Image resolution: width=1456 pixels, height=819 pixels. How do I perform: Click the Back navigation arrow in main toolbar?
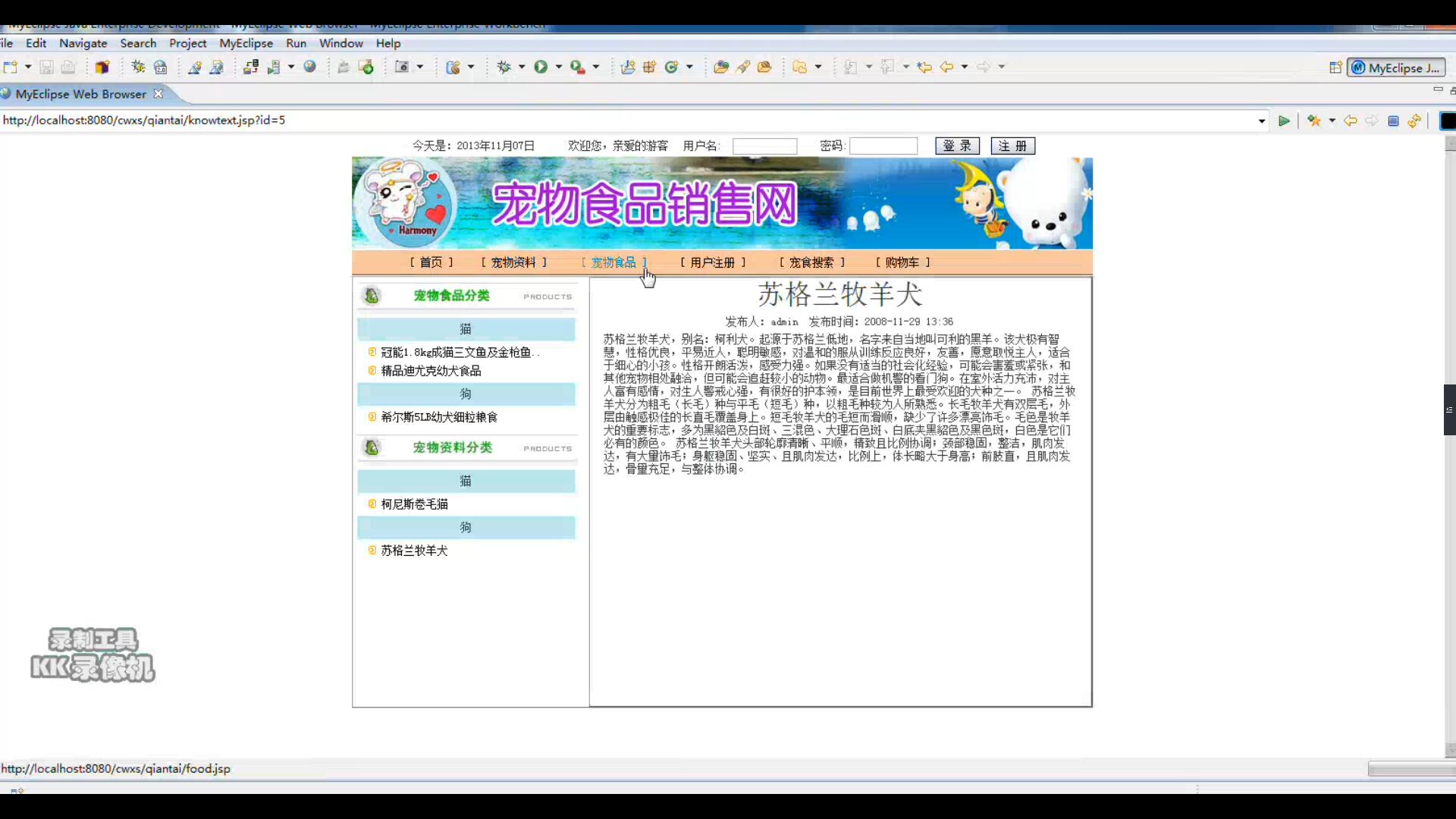coord(946,67)
